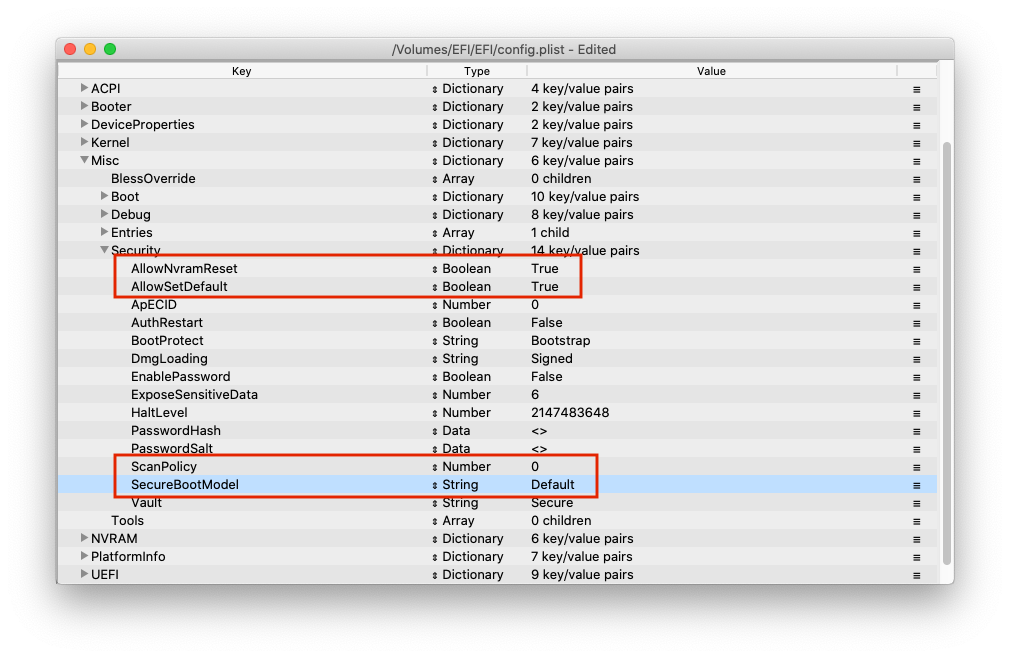Toggle the AllowNvramReset True value
The image size is (1010, 658).
(545, 269)
